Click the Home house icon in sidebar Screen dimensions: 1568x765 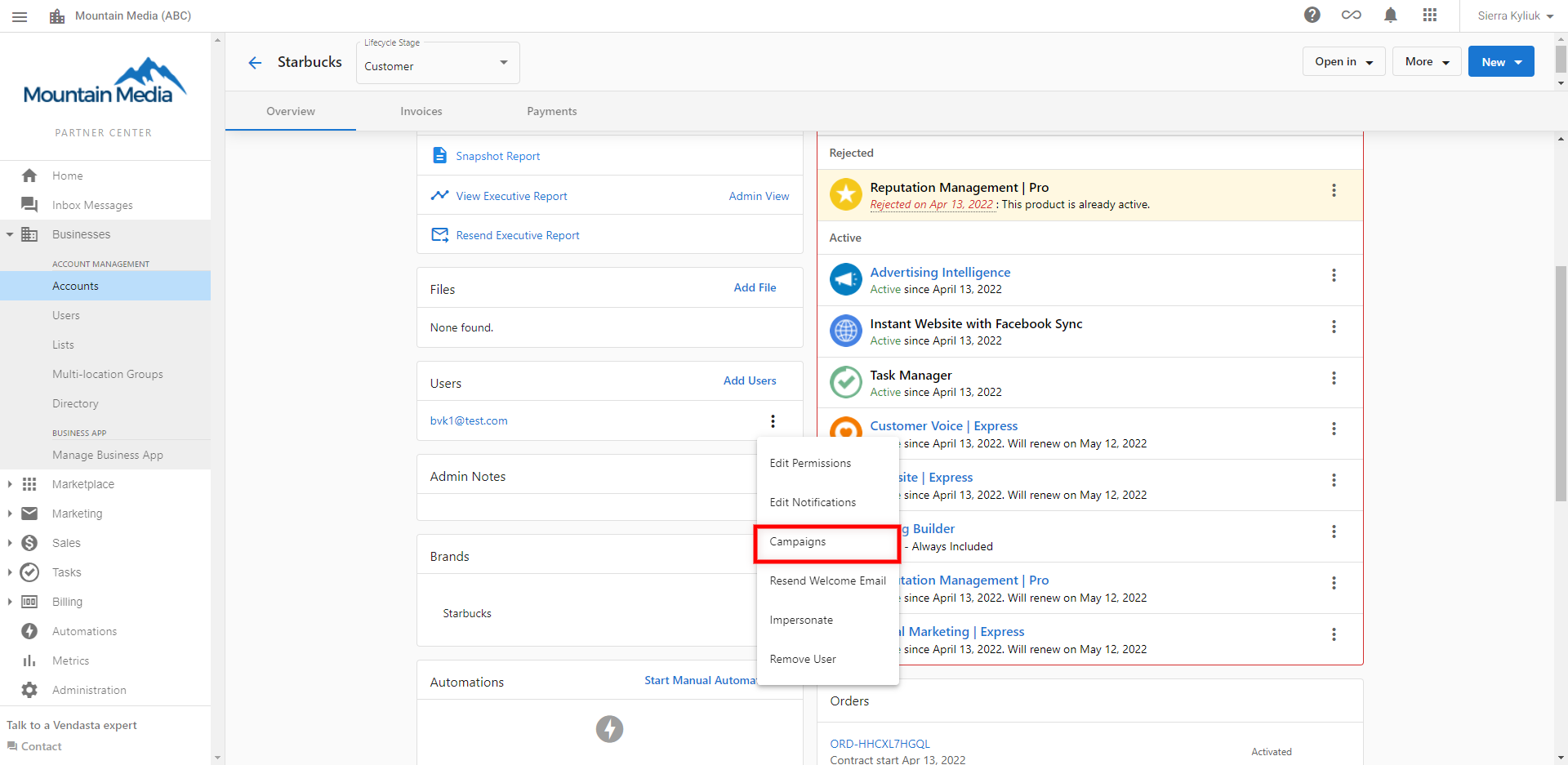[29, 176]
